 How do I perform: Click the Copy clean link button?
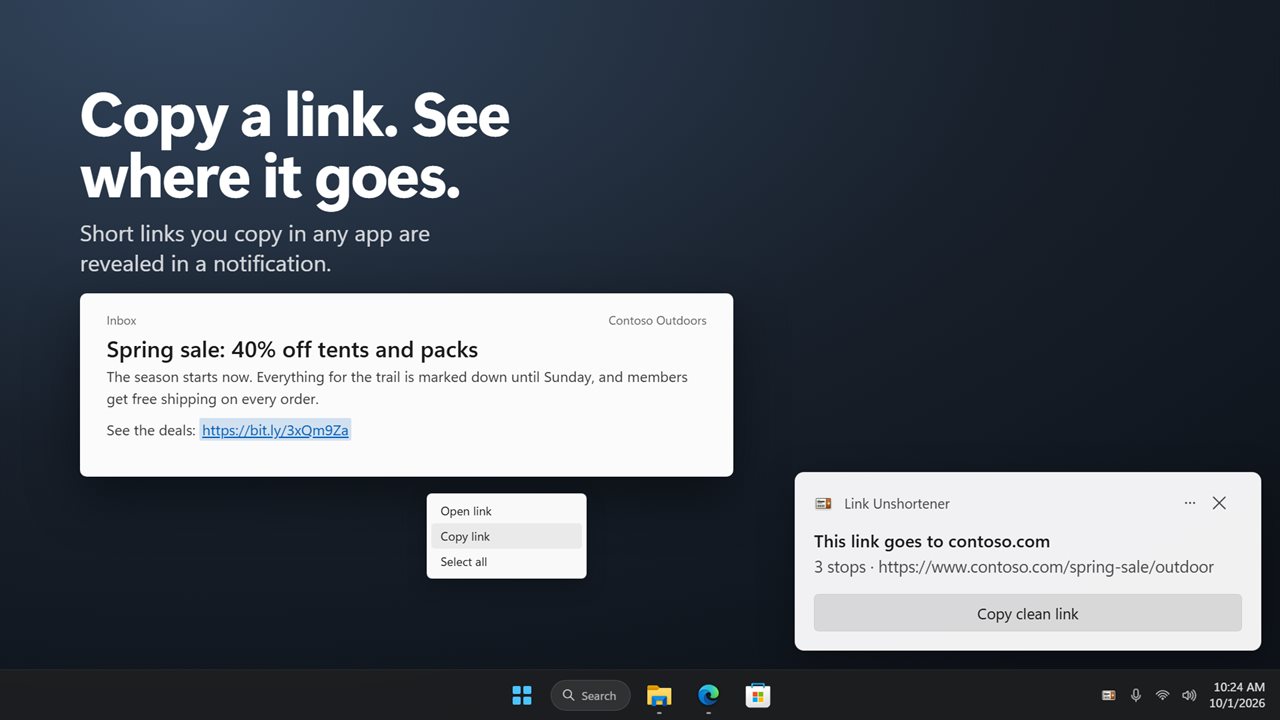coord(1028,614)
